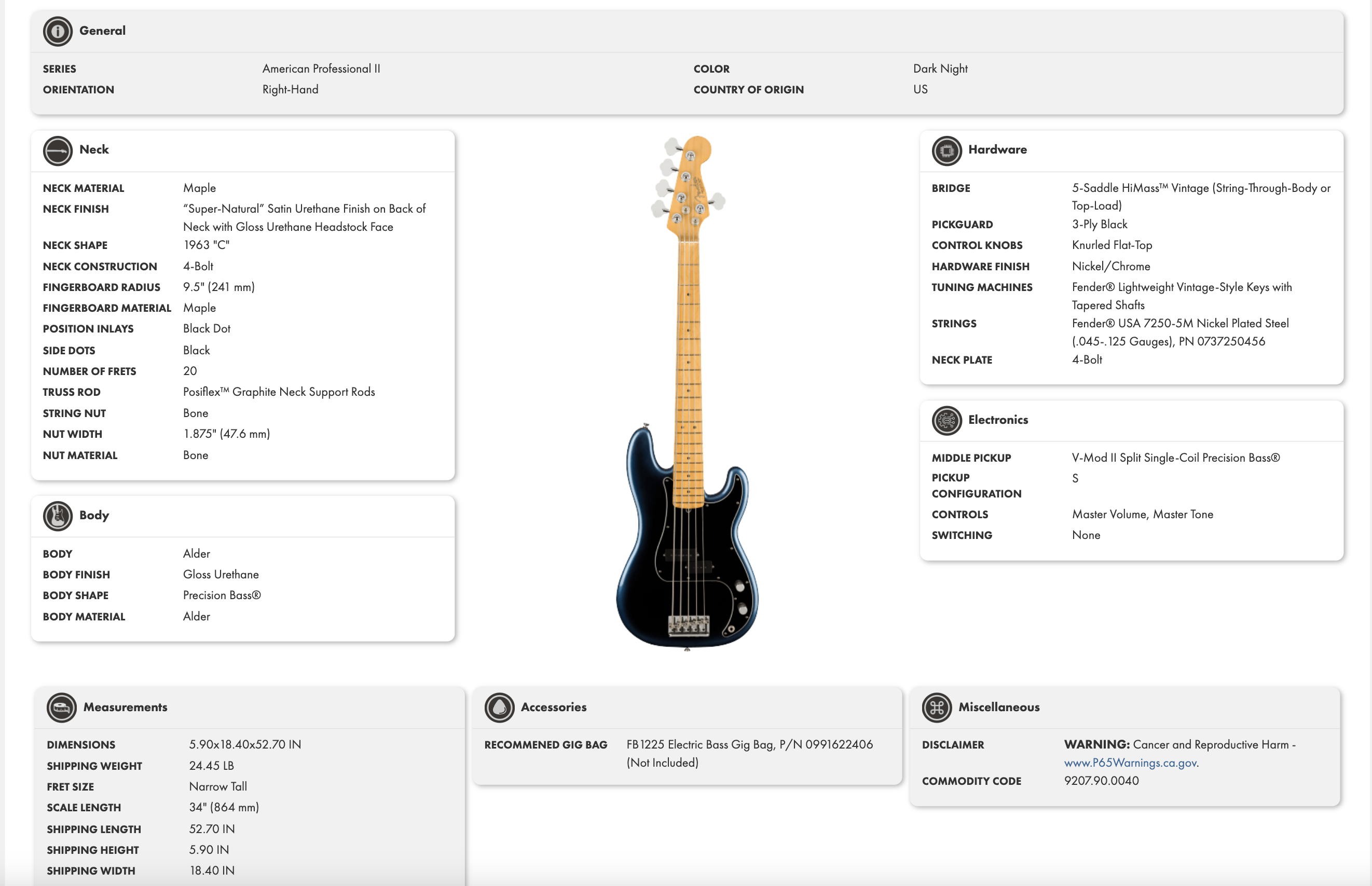1372x886 pixels.
Task: Click the Neck section icon
Action: click(x=59, y=151)
